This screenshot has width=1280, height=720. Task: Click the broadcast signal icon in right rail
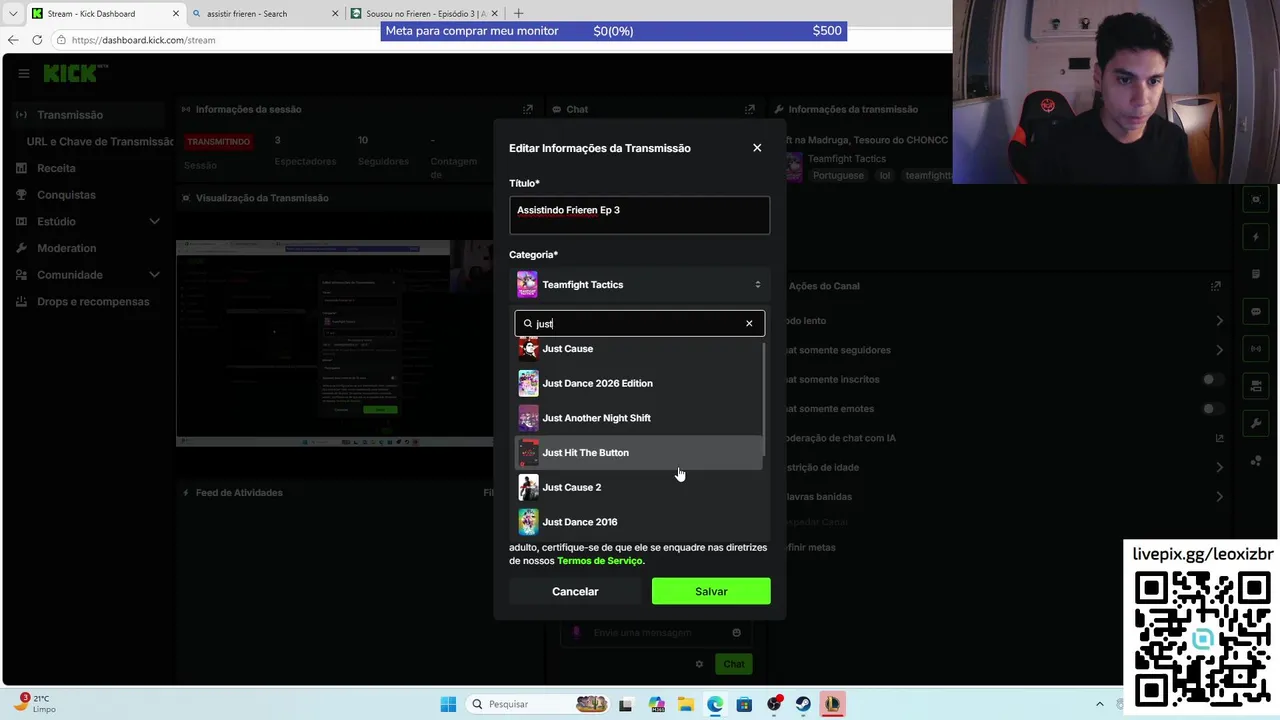click(1256, 349)
